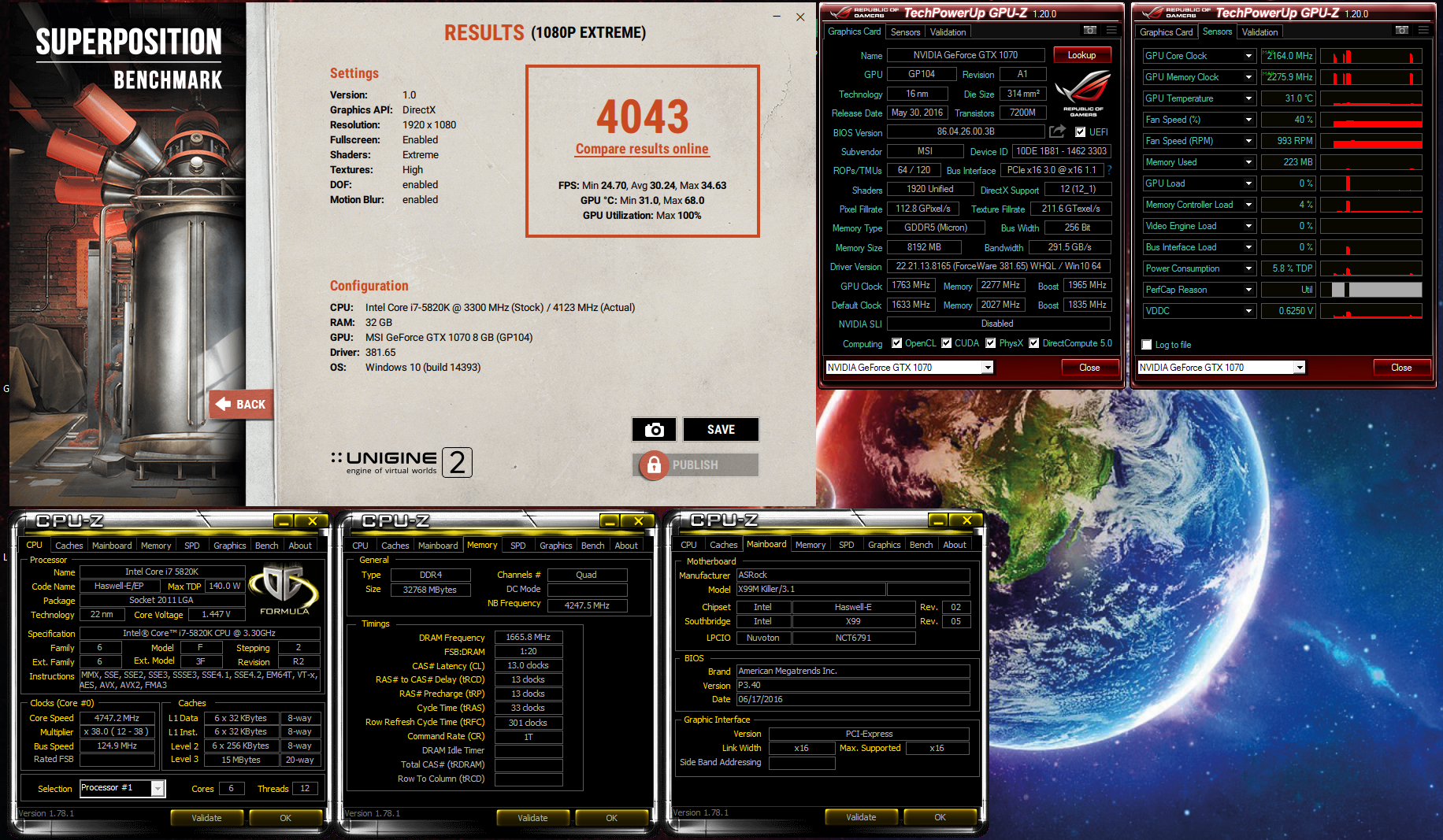Click the Driver Version field in GPU-Z

click(999, 266)
